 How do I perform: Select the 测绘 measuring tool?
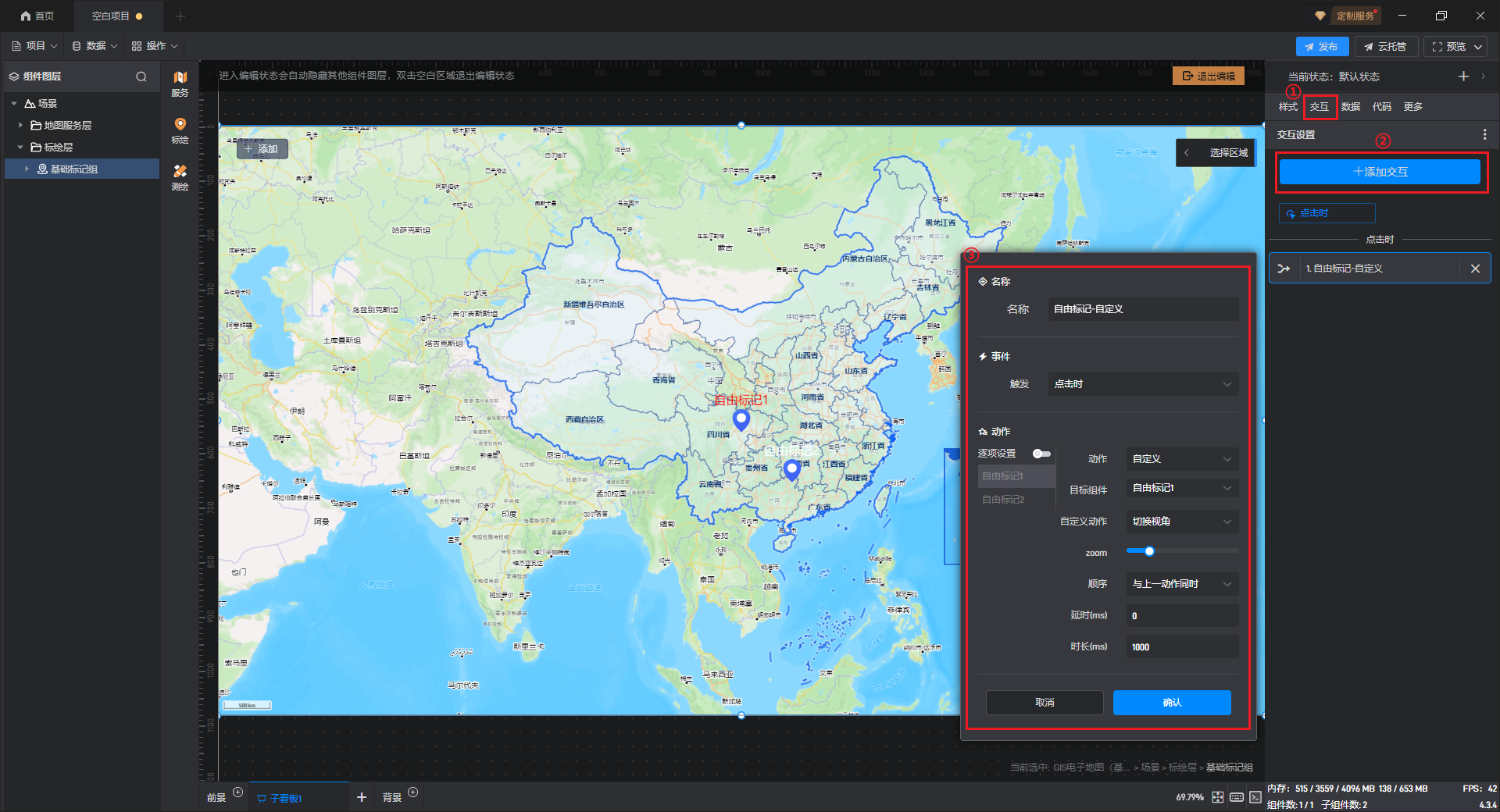(x=180, y=176)
